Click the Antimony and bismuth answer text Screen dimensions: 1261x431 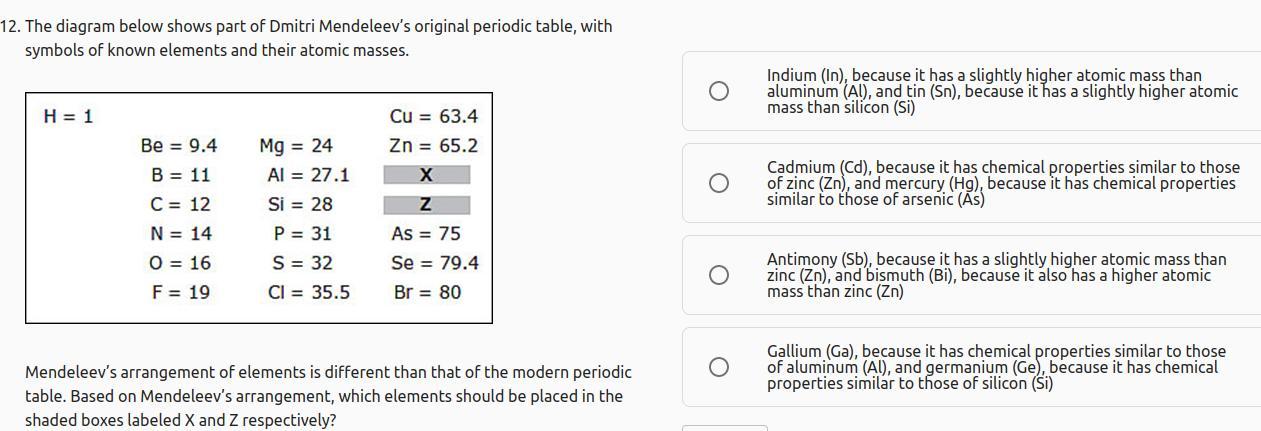click(995, 275)
